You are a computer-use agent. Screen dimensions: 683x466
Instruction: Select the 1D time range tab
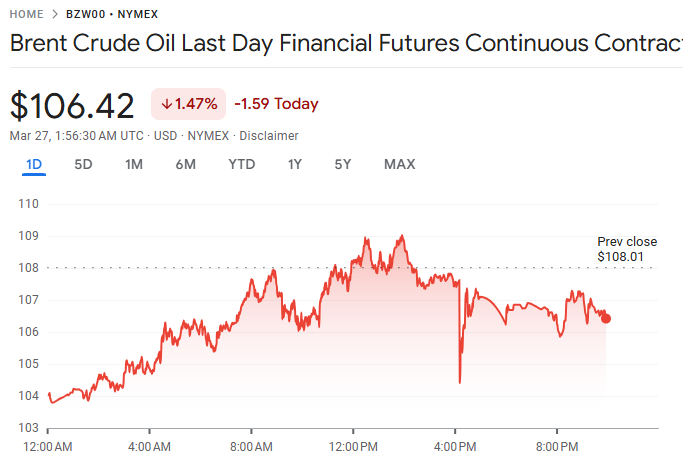point(34,165)
